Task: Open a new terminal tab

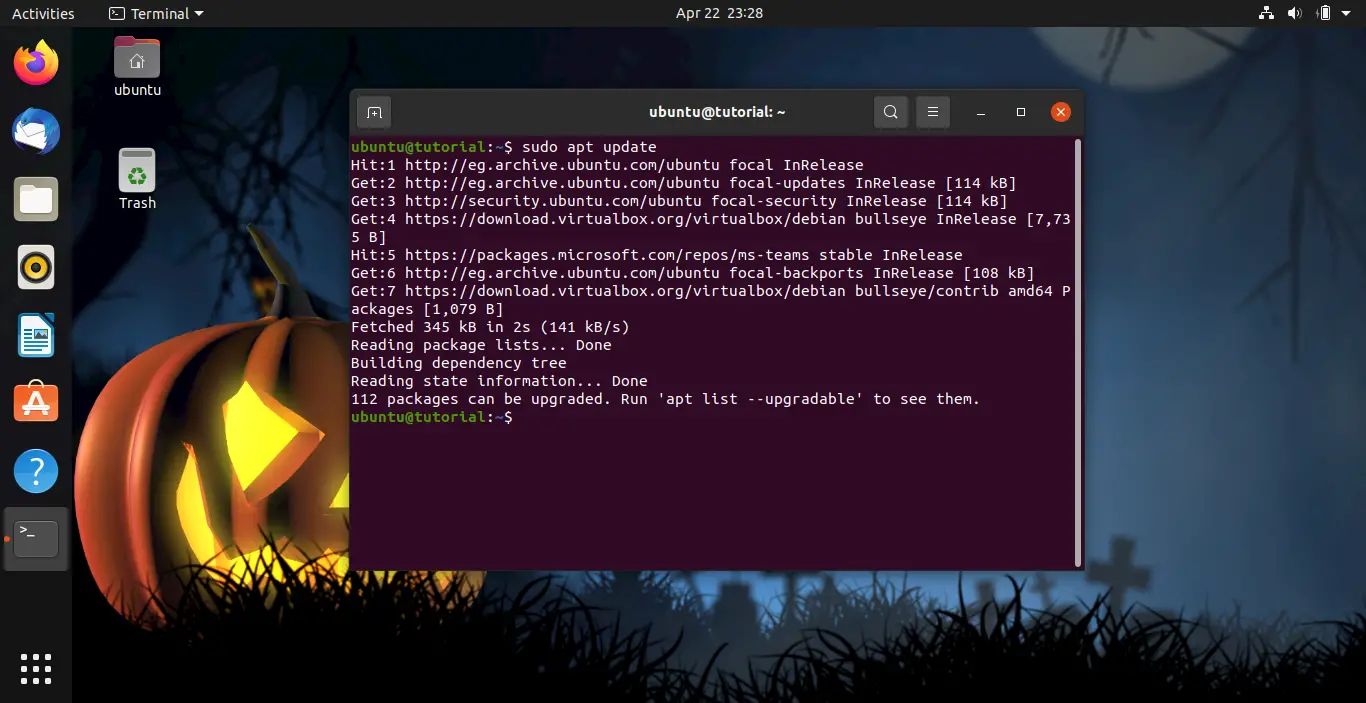Action: point(374,112)
